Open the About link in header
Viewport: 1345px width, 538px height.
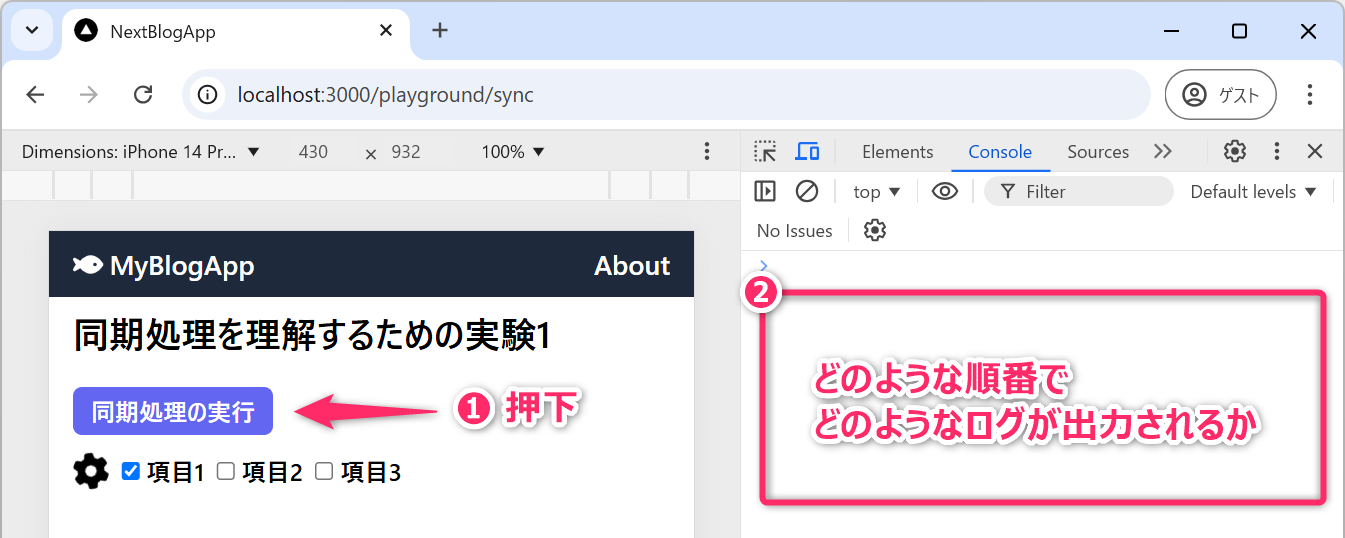[632, 266]
